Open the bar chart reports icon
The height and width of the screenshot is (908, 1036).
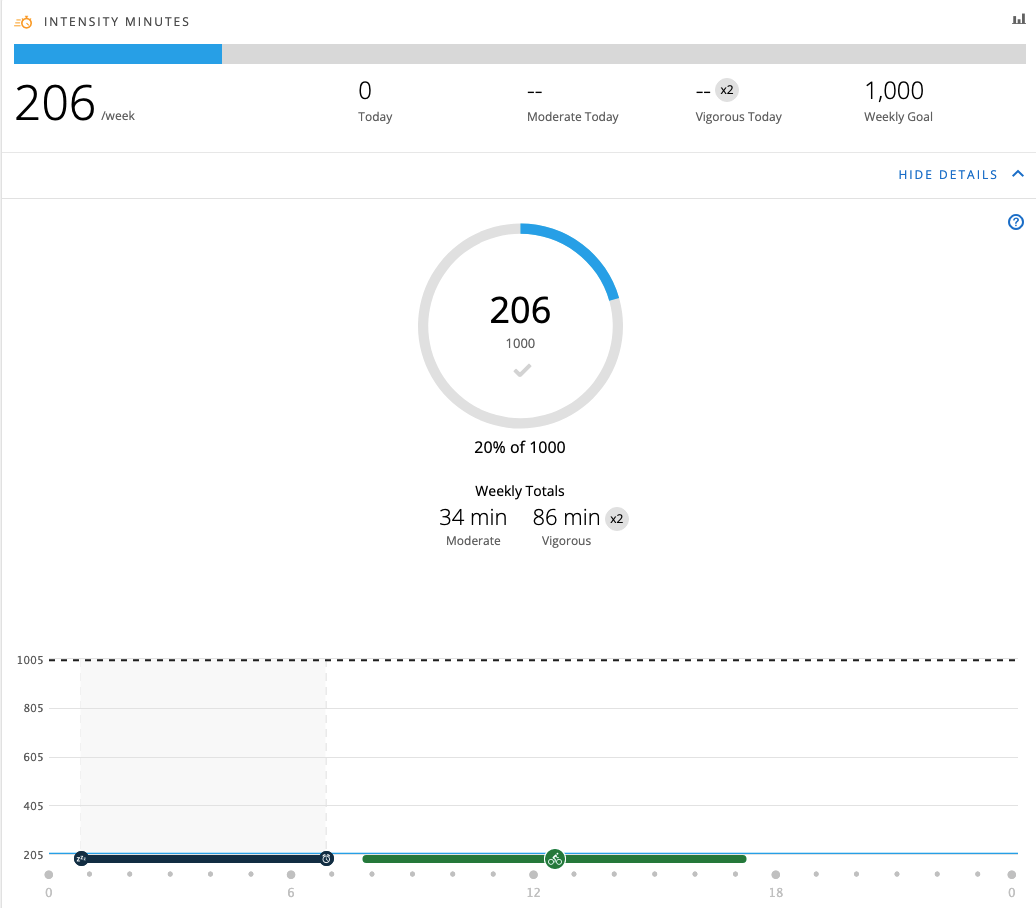pyautogui.click(x=1018, y=20)
